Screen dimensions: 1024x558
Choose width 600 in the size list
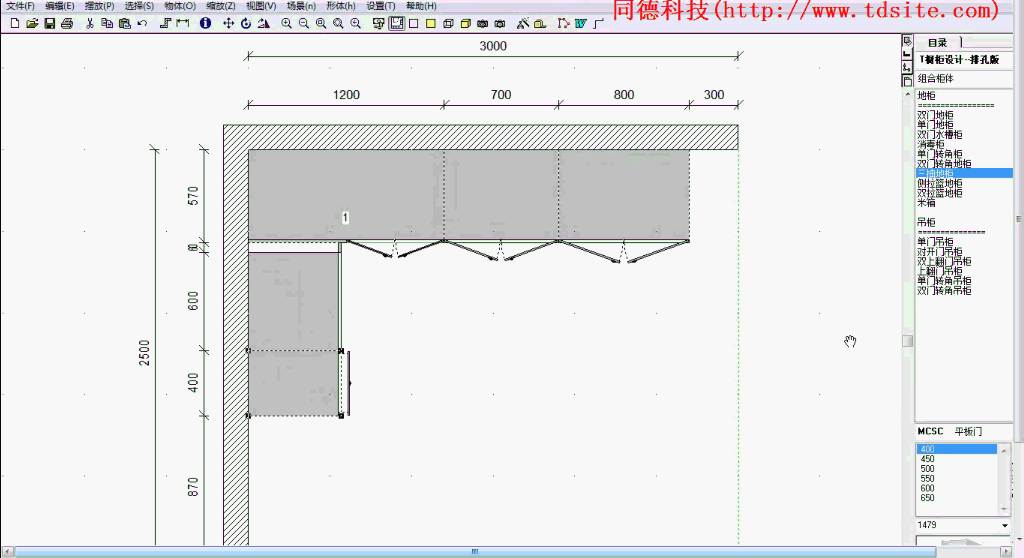tap(927, 488)
